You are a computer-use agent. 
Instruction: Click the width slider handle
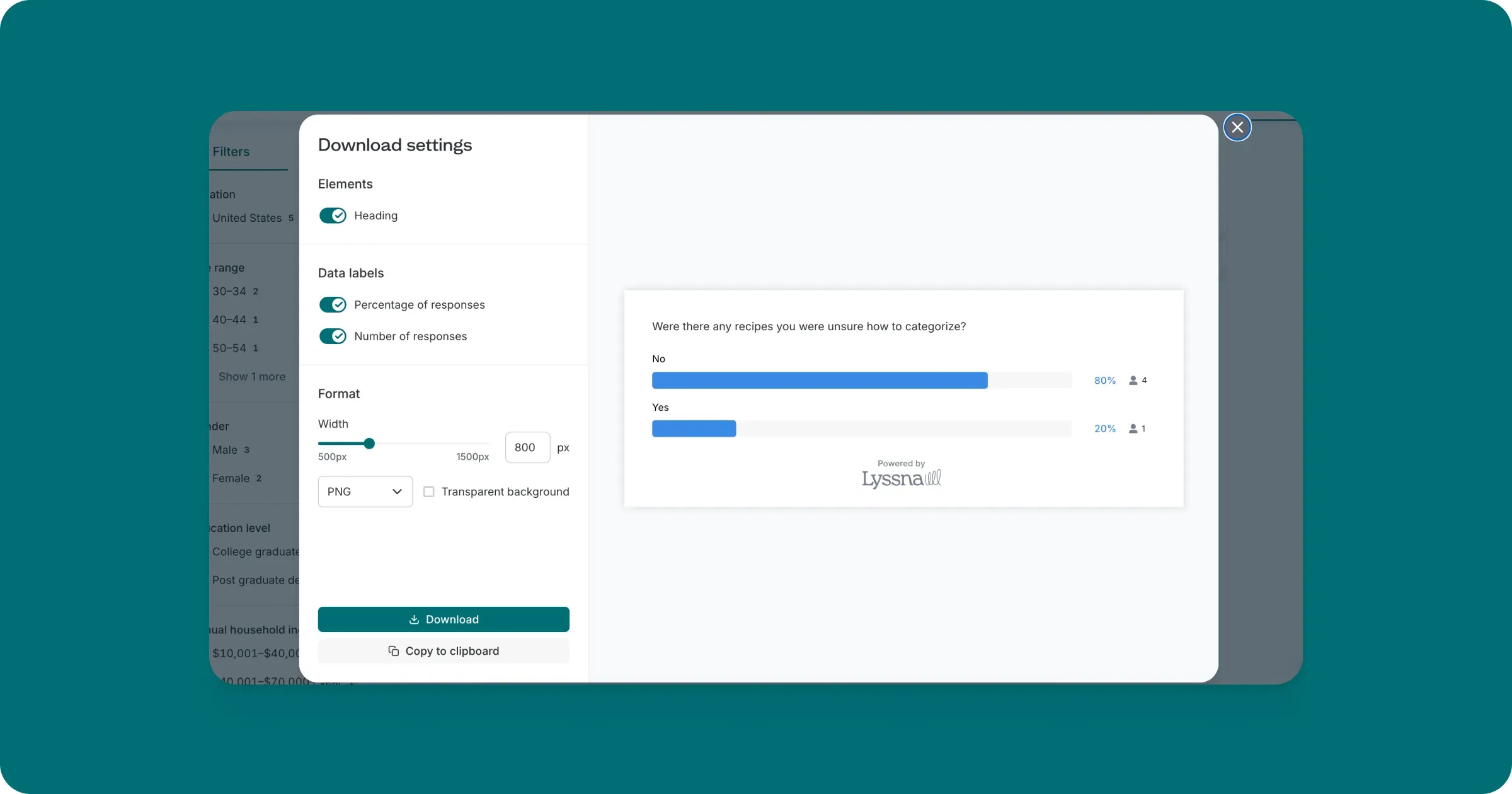coord(369,444)
